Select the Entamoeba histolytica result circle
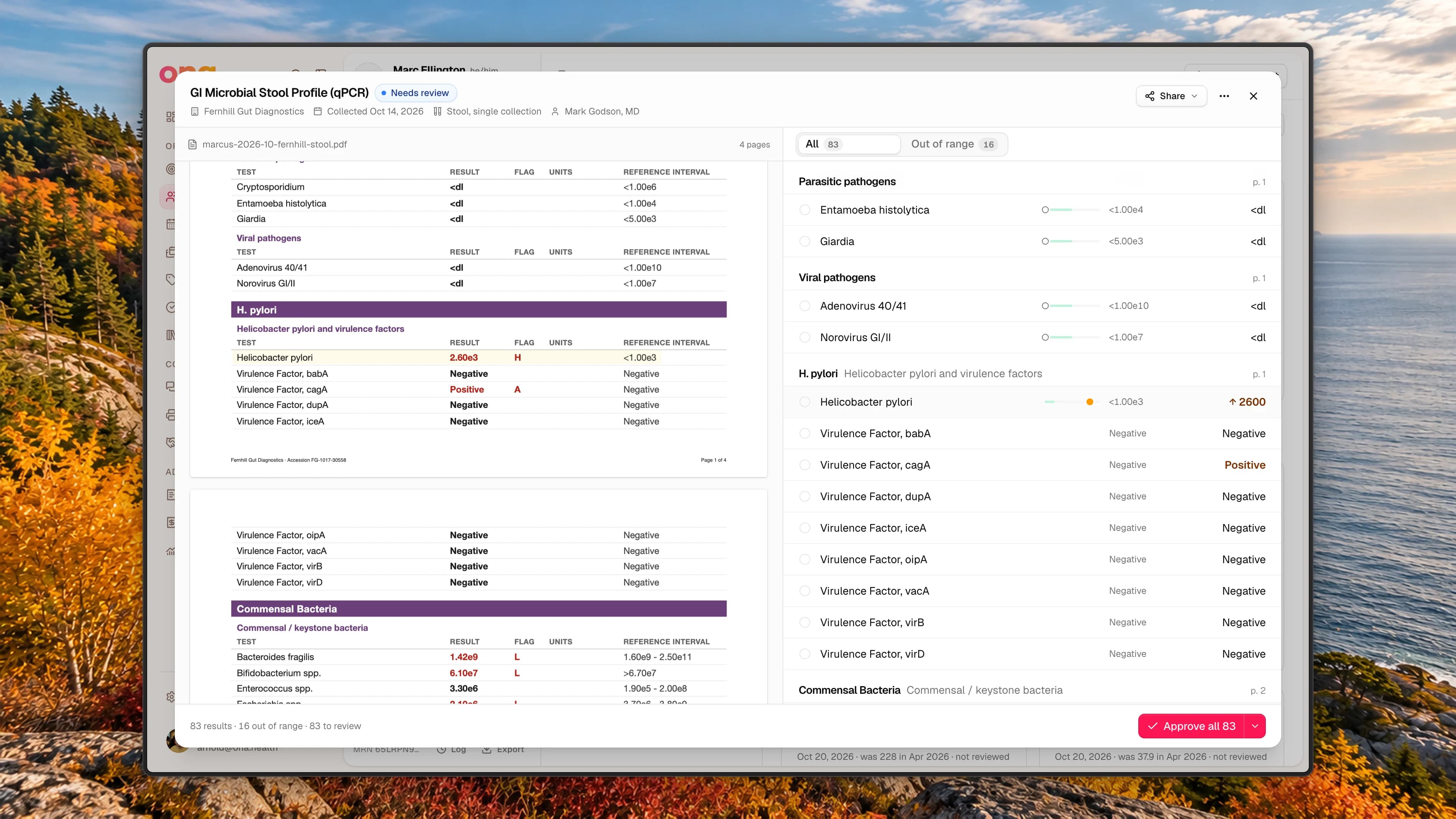The width and height of the screenshot is (1456, 819). pyautogui.click(x=805, y=210)
